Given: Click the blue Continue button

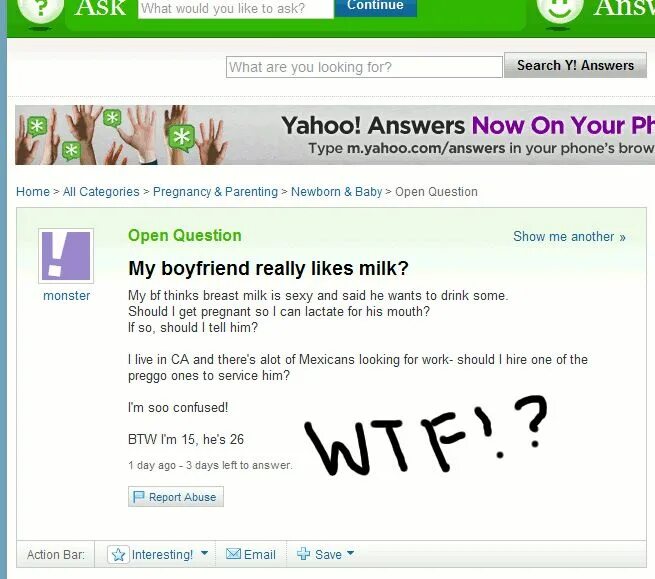Looking at the screenshot, I should point(375,7).
